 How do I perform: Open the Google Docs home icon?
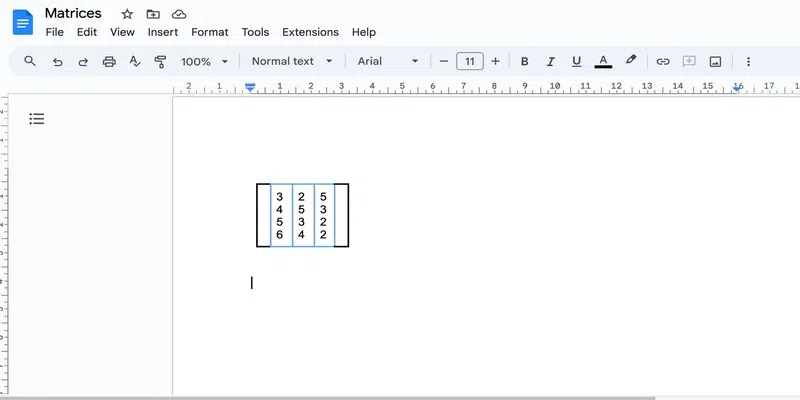(23, 22)
